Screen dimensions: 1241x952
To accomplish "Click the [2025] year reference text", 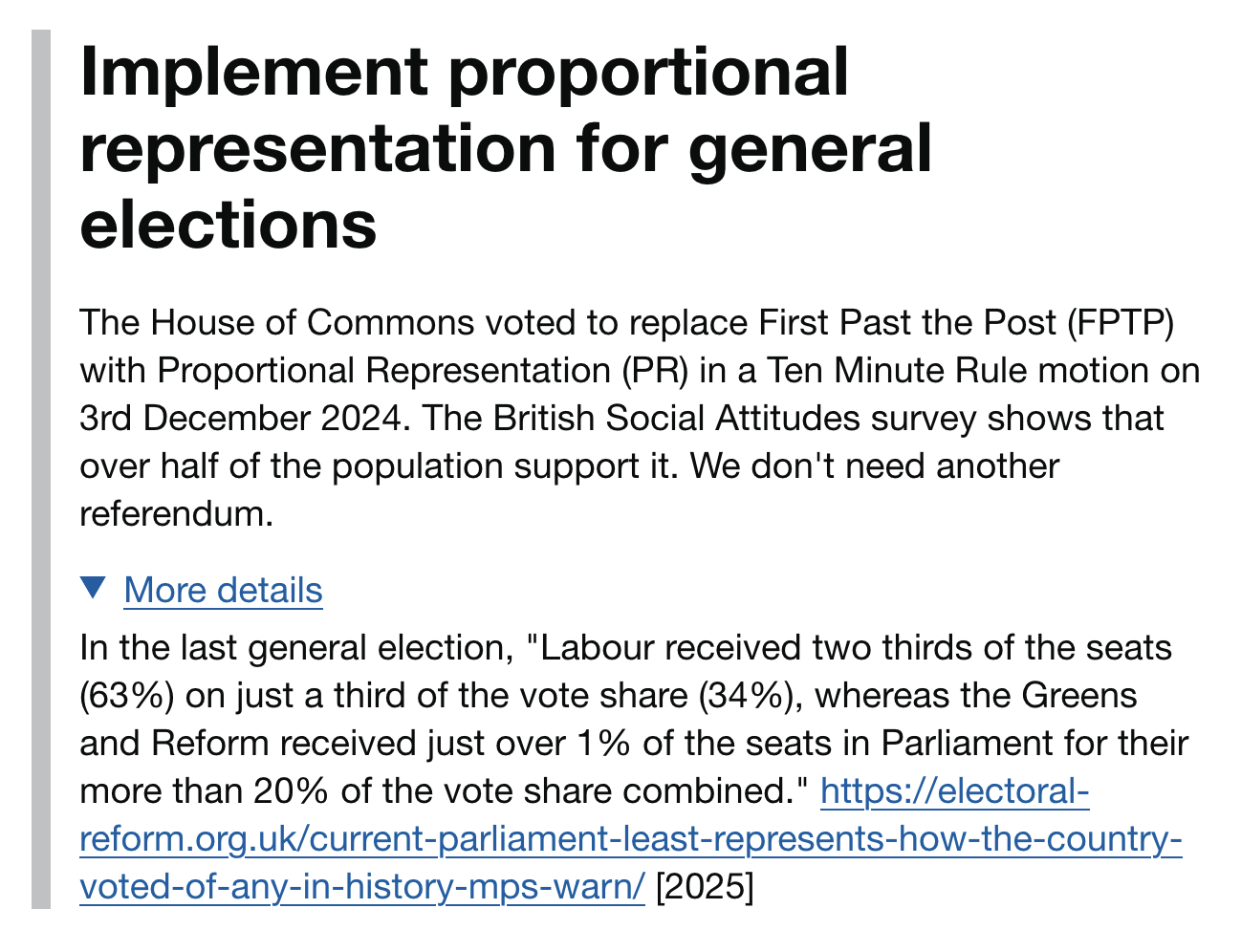I will [x=705, y=888].
